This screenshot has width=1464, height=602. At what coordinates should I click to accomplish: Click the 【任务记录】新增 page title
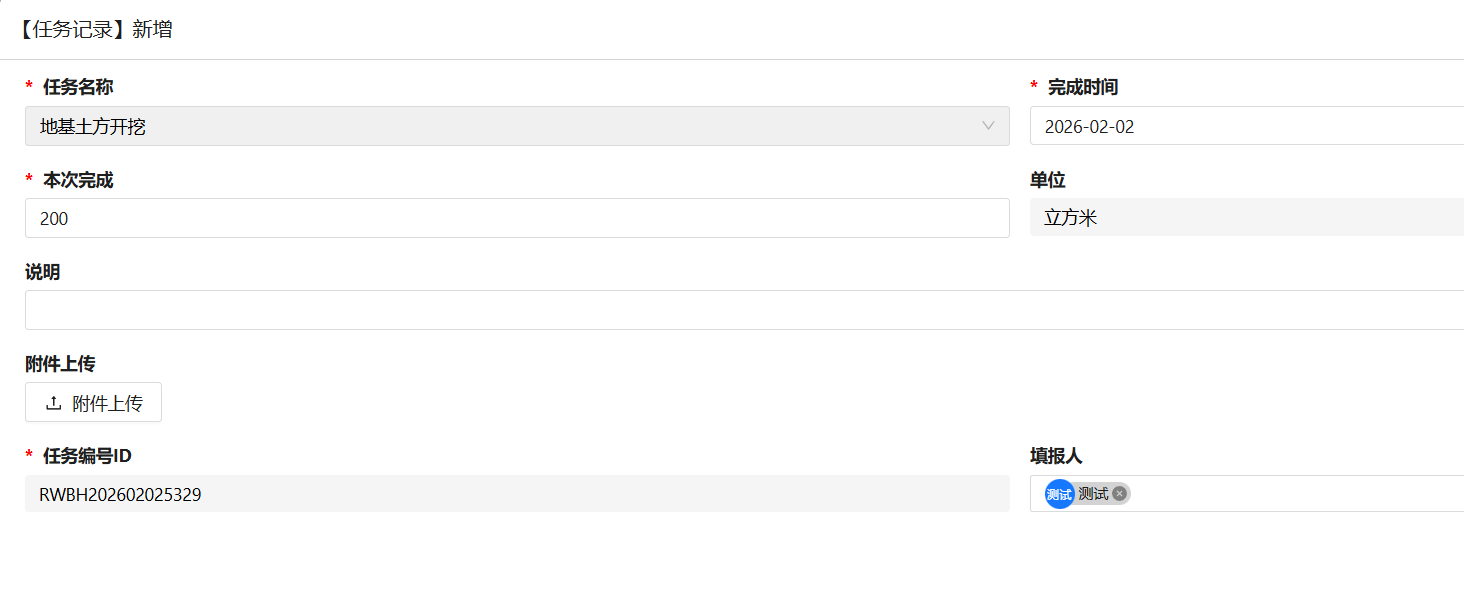coord(95,30)
